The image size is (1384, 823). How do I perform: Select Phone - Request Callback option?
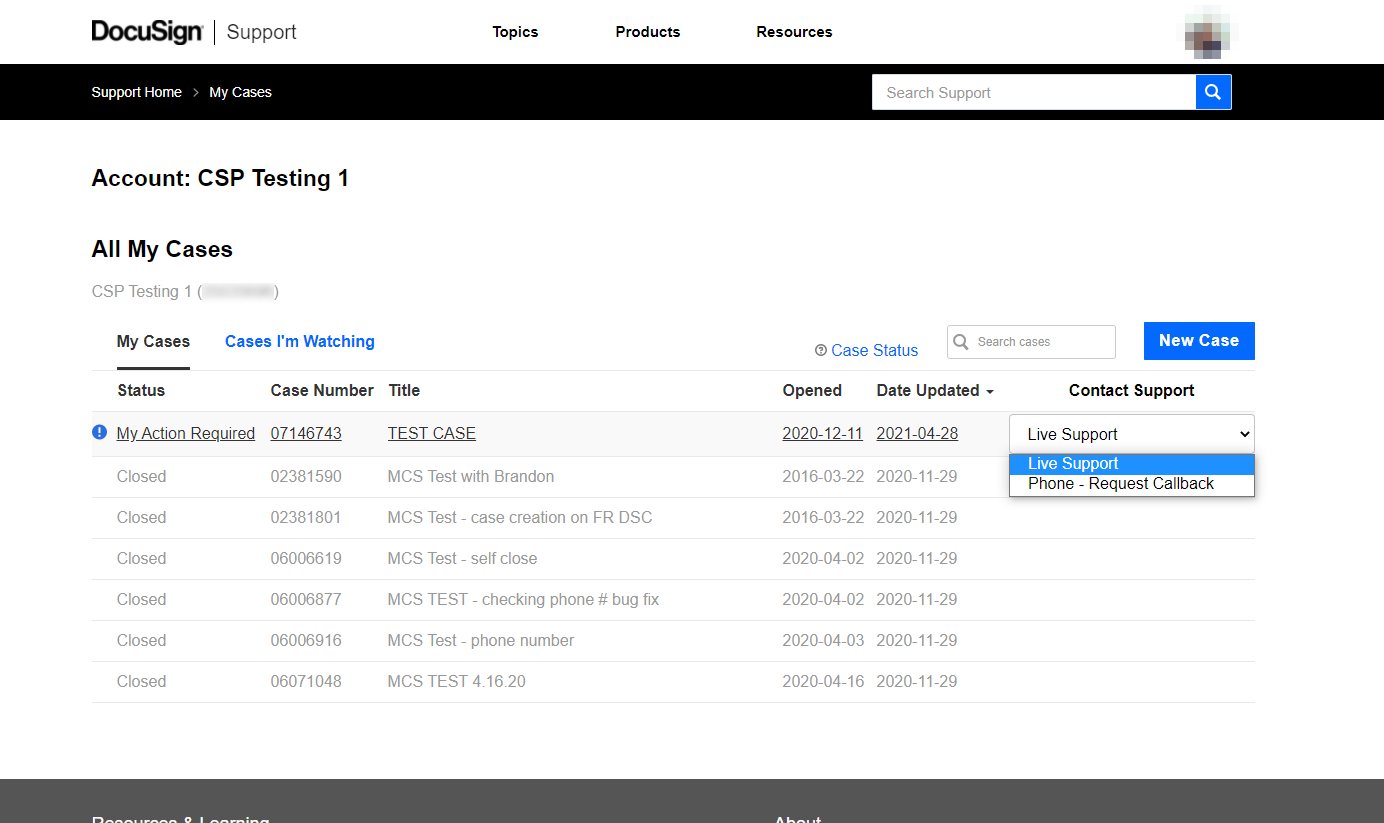(x=1120, y=483)
